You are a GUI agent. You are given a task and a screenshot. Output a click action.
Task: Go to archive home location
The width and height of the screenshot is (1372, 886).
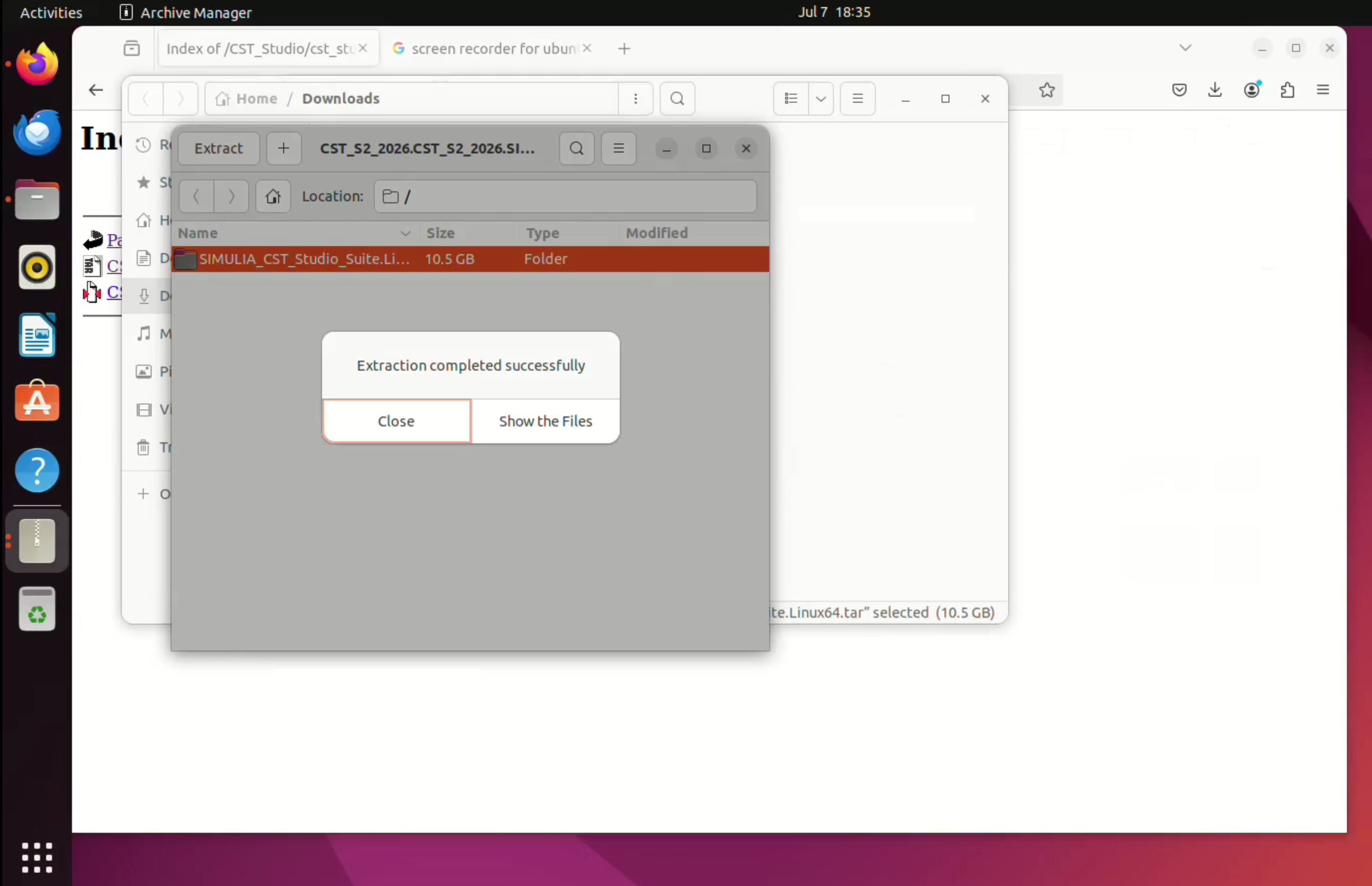pos(273,196)
